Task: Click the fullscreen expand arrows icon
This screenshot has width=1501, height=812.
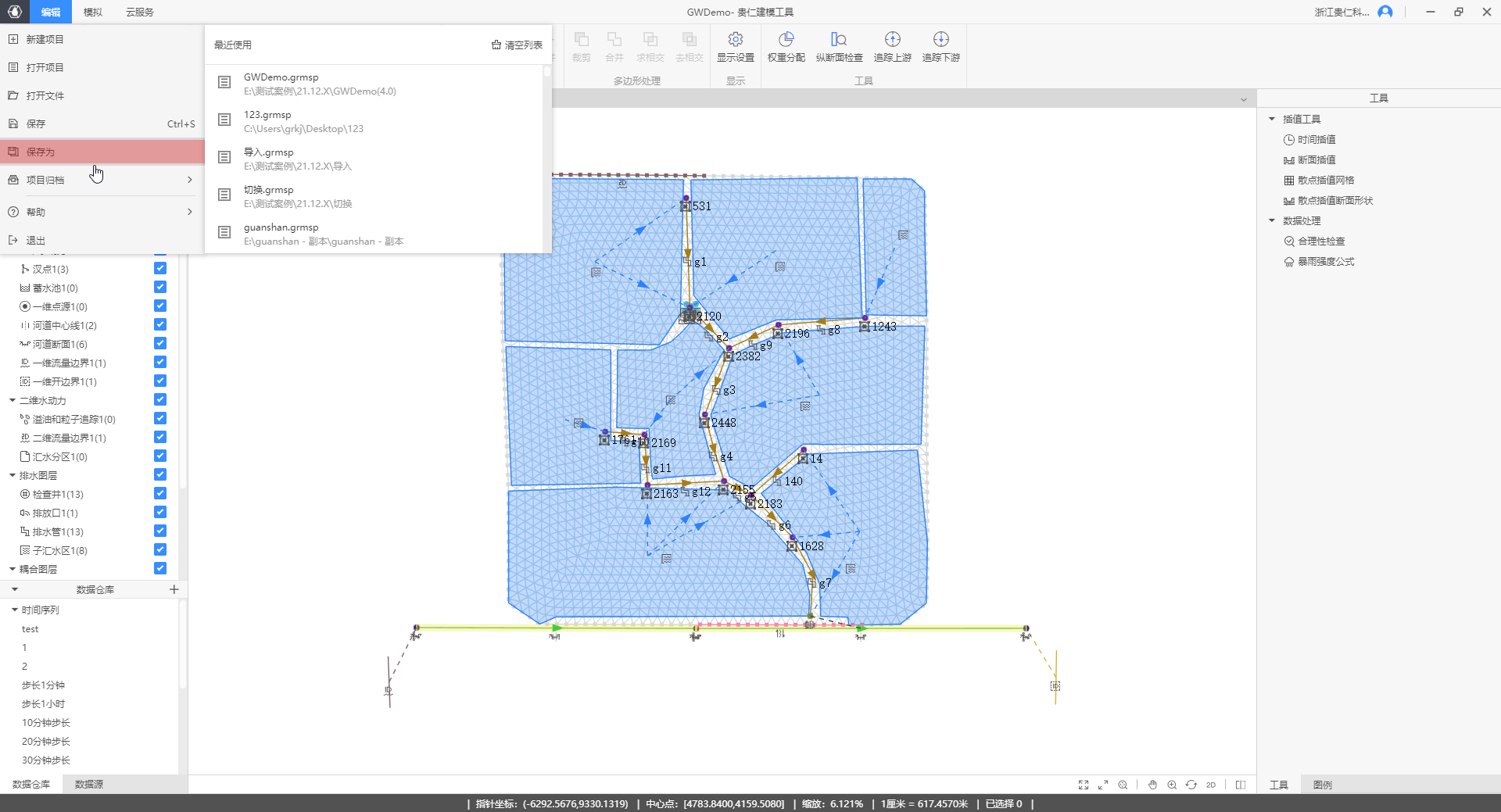Action: [1103, 785]
